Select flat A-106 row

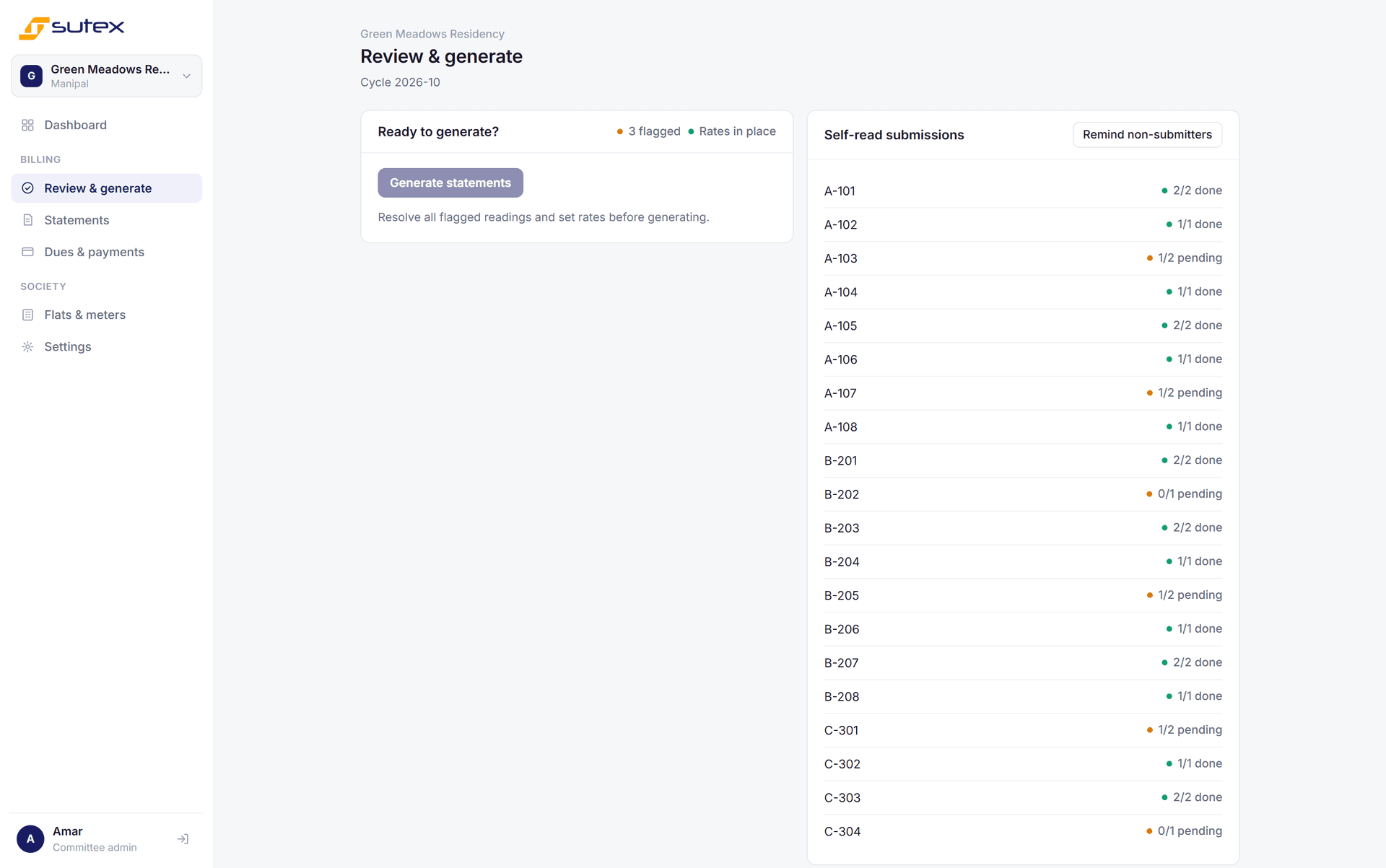click(x=1023, y=359)
